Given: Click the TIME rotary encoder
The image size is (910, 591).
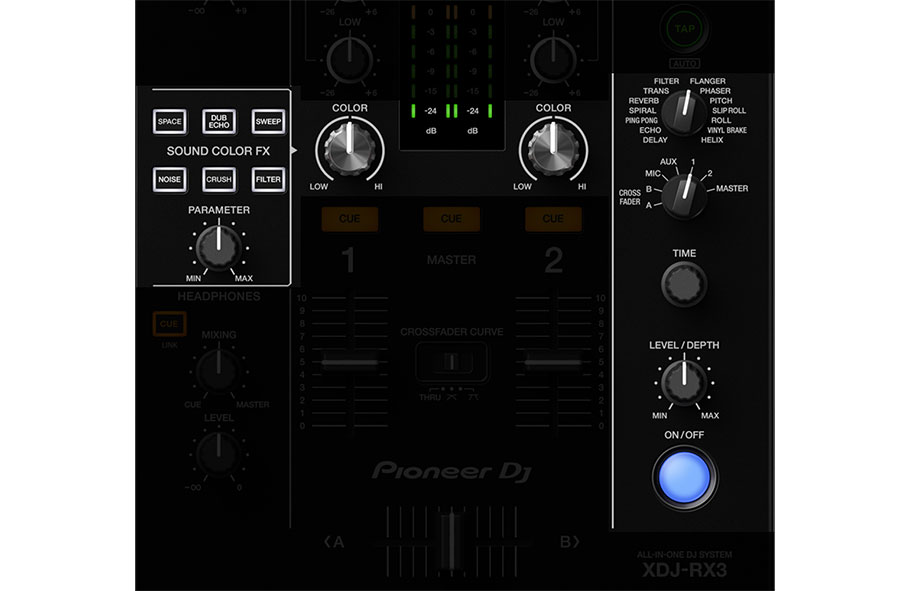Looking at the screenshot, I should pyautogui.click(x=684, y=284).
